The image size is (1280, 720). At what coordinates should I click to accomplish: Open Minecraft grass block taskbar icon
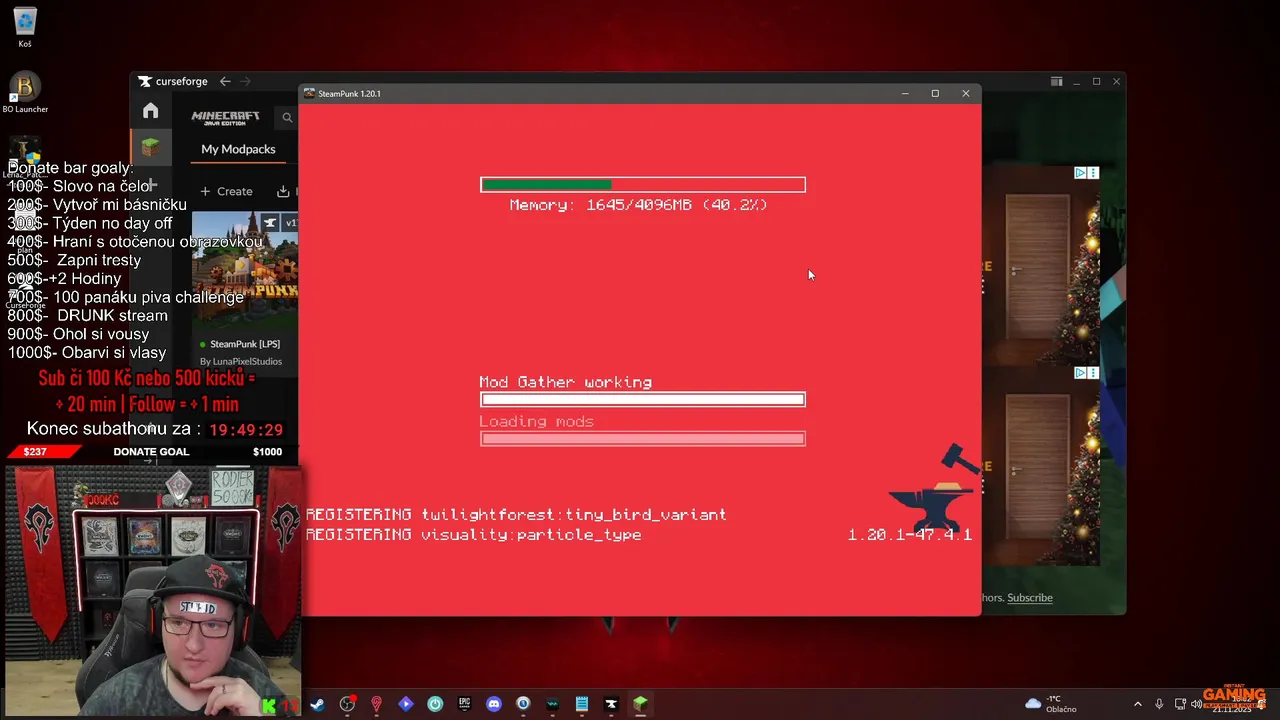click(640, 704)
